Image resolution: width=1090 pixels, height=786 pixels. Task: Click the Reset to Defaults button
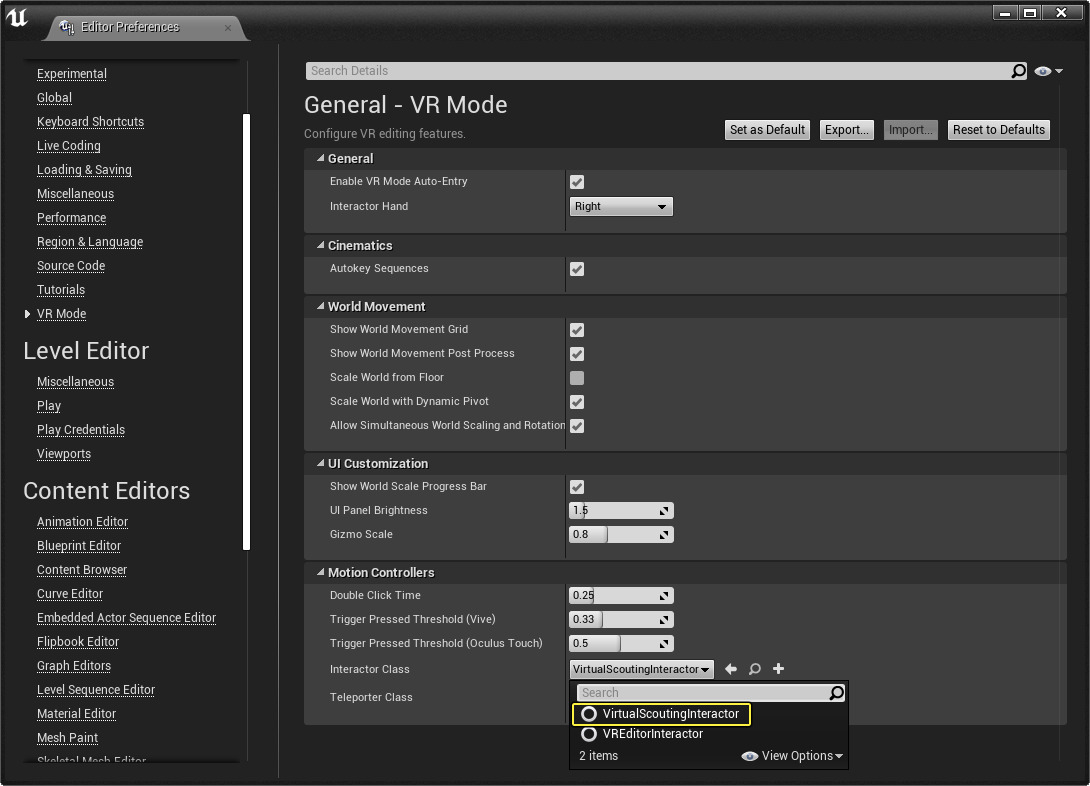tap(998, 130)
